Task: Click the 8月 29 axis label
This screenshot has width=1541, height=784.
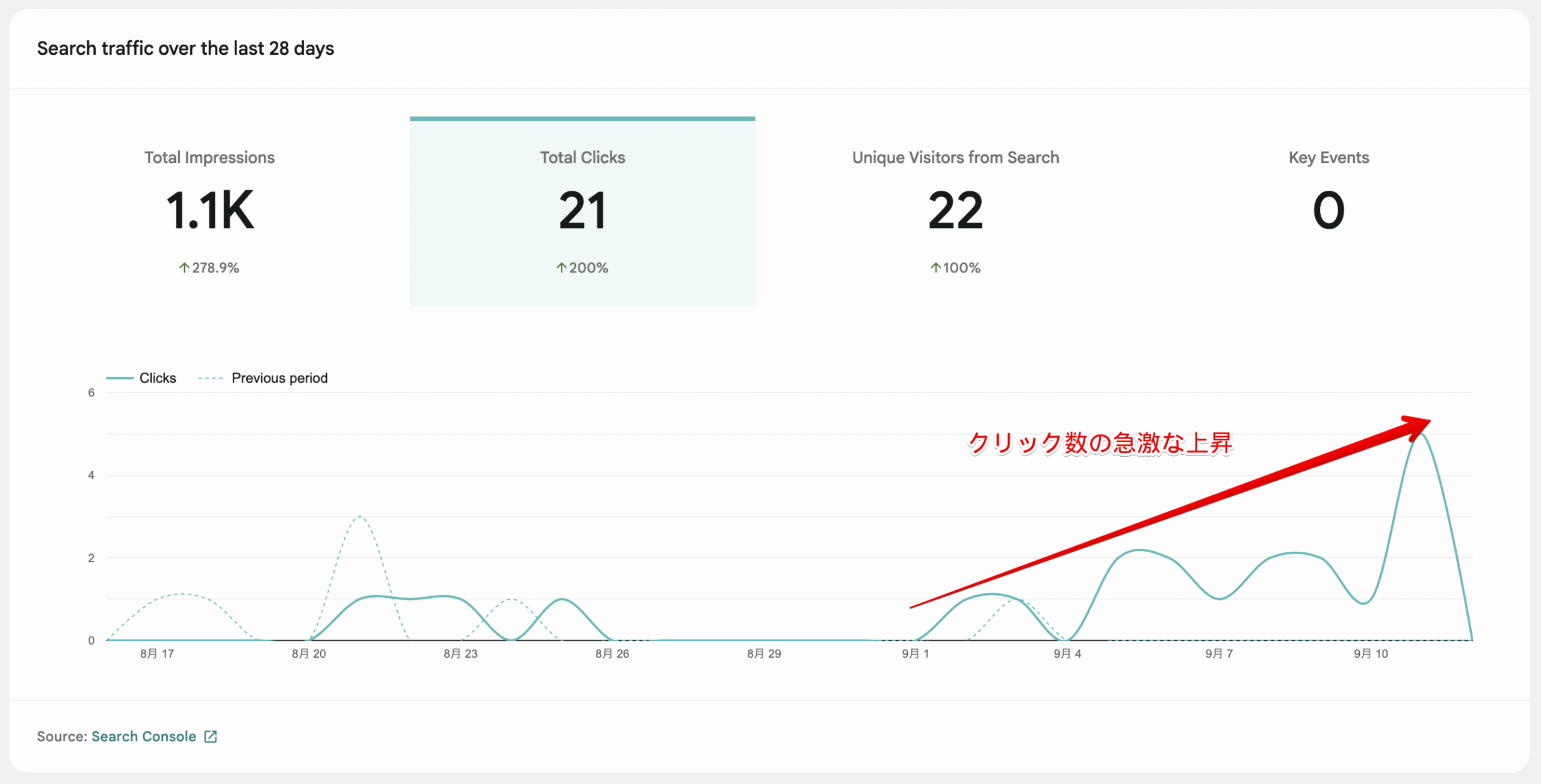Action: 764,653
